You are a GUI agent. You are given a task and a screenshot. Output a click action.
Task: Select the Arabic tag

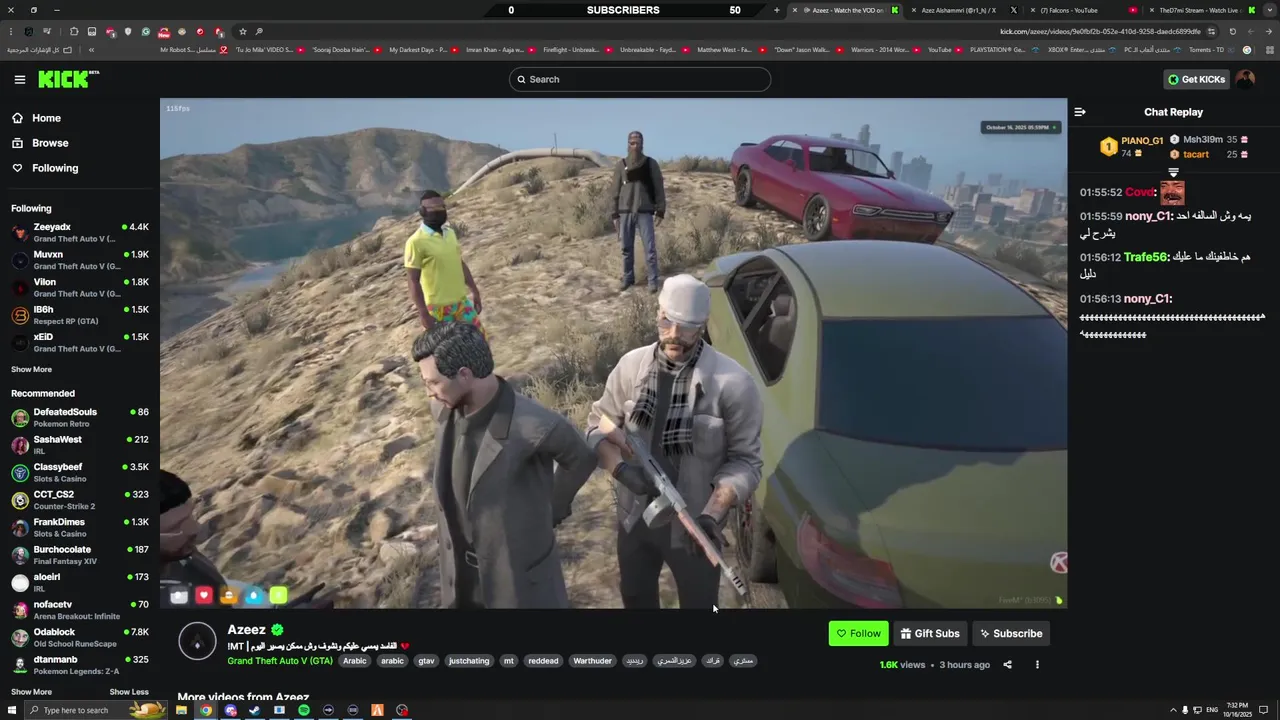[355, 661]
